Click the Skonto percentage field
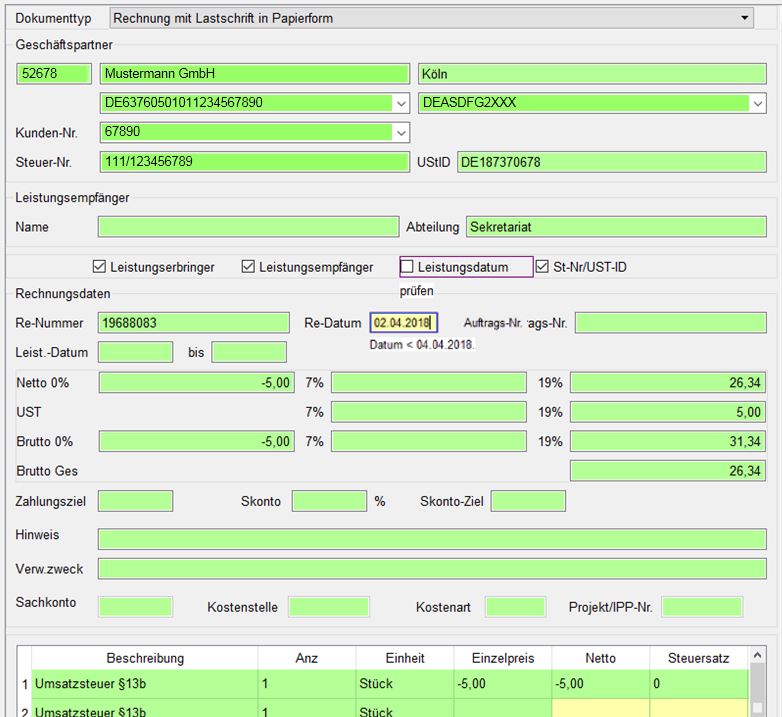The height and width of the screenshot is (717, 782). coord(329,501)
